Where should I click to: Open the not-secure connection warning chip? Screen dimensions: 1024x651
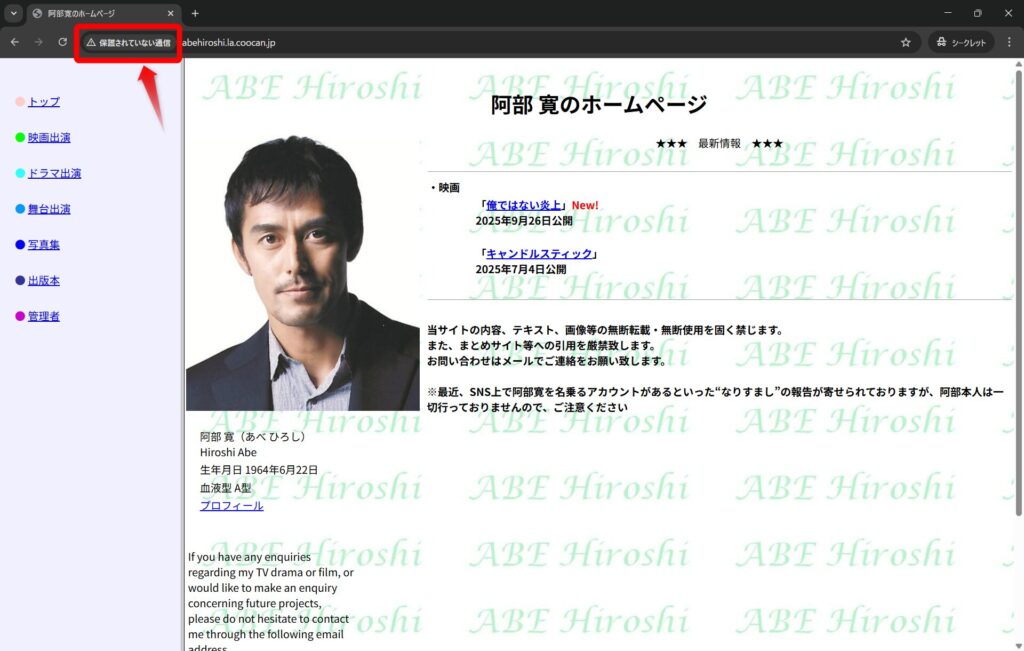coord(129,42)
